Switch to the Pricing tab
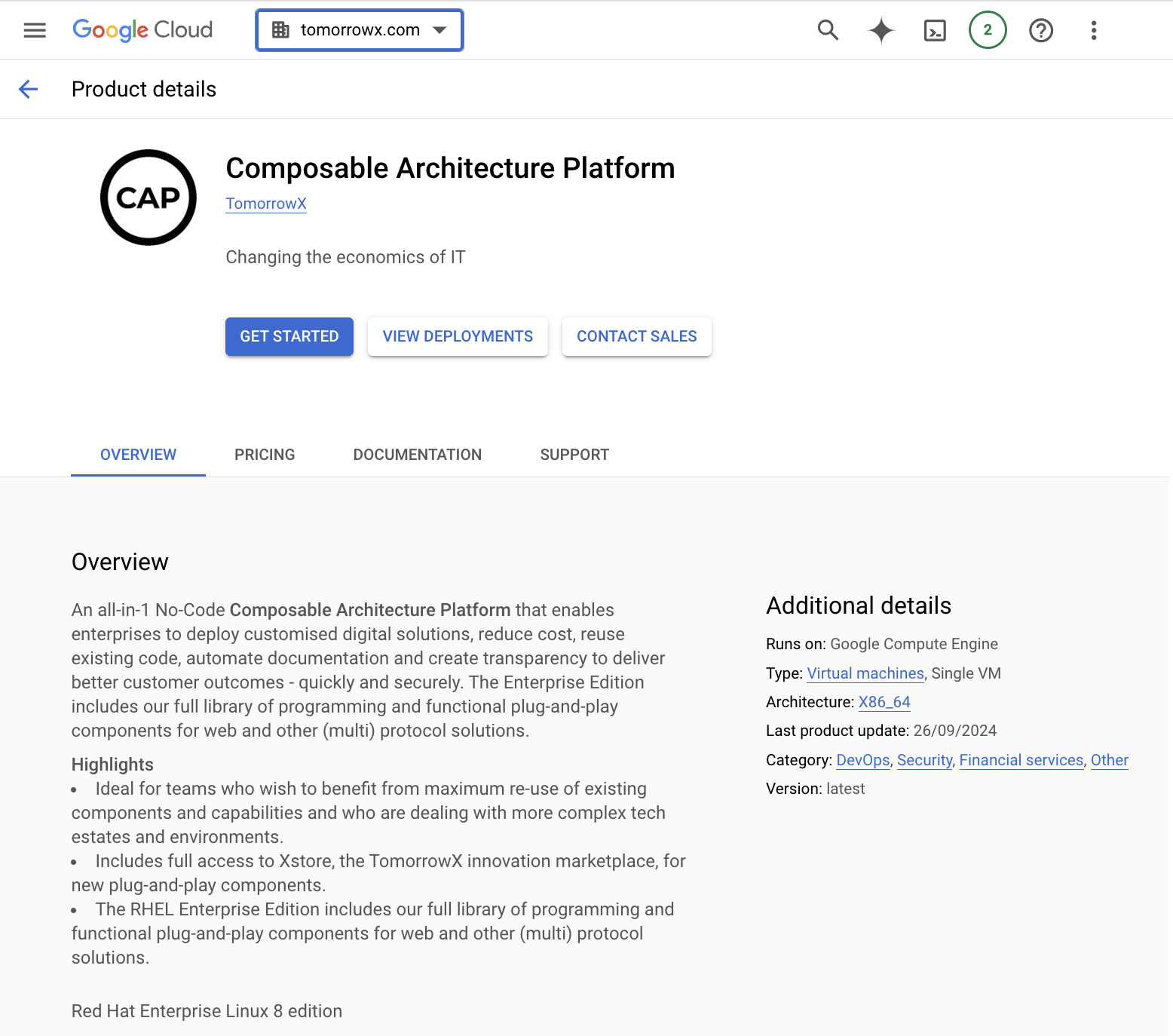Image resolution: width=1173 pixels, height=1036 pixels. pyautogui.click(x=265, y=455)
